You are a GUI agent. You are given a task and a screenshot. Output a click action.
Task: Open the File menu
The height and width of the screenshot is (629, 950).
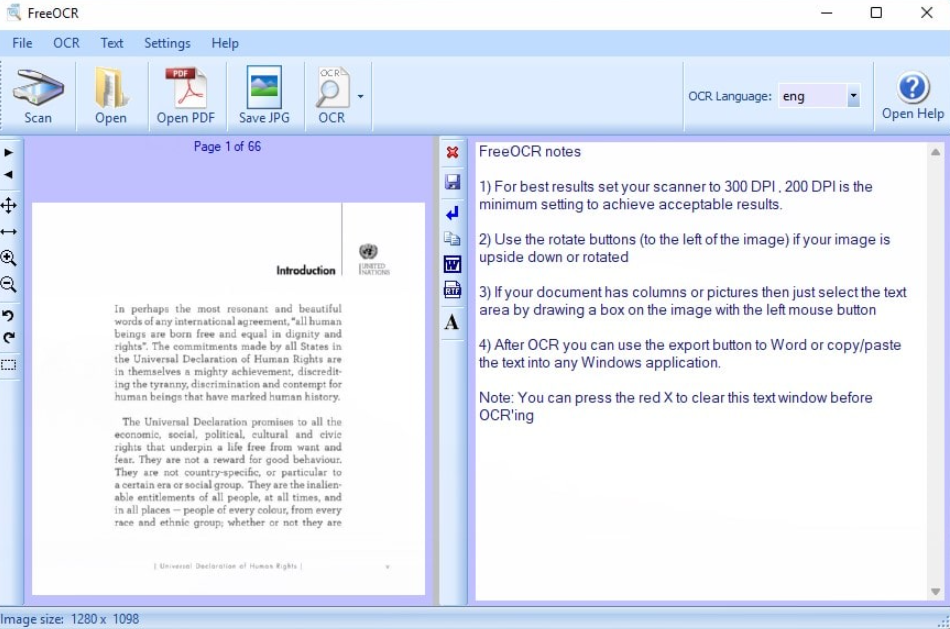22,43
